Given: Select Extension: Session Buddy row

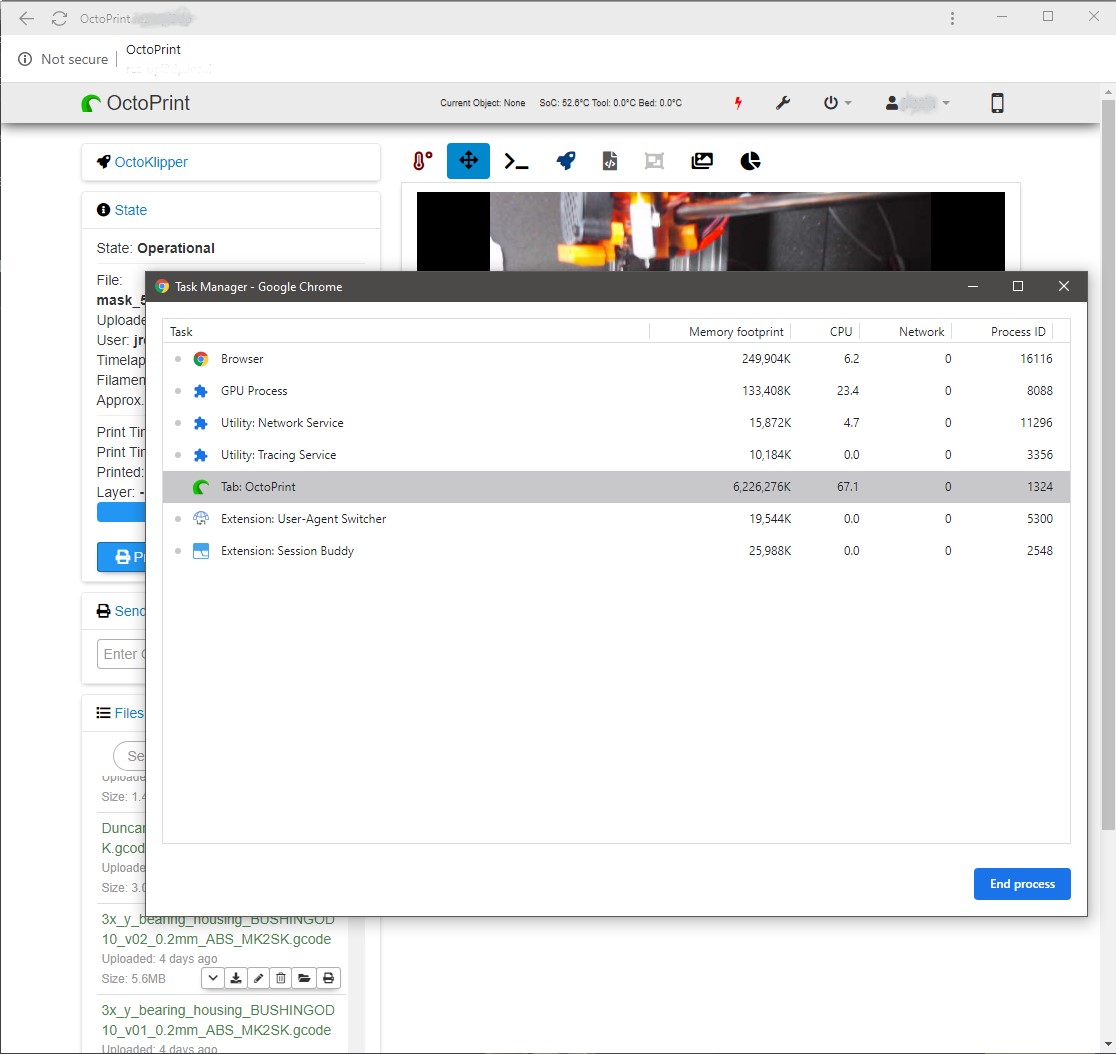Looking at the screenshot, I should coord(616,551).
